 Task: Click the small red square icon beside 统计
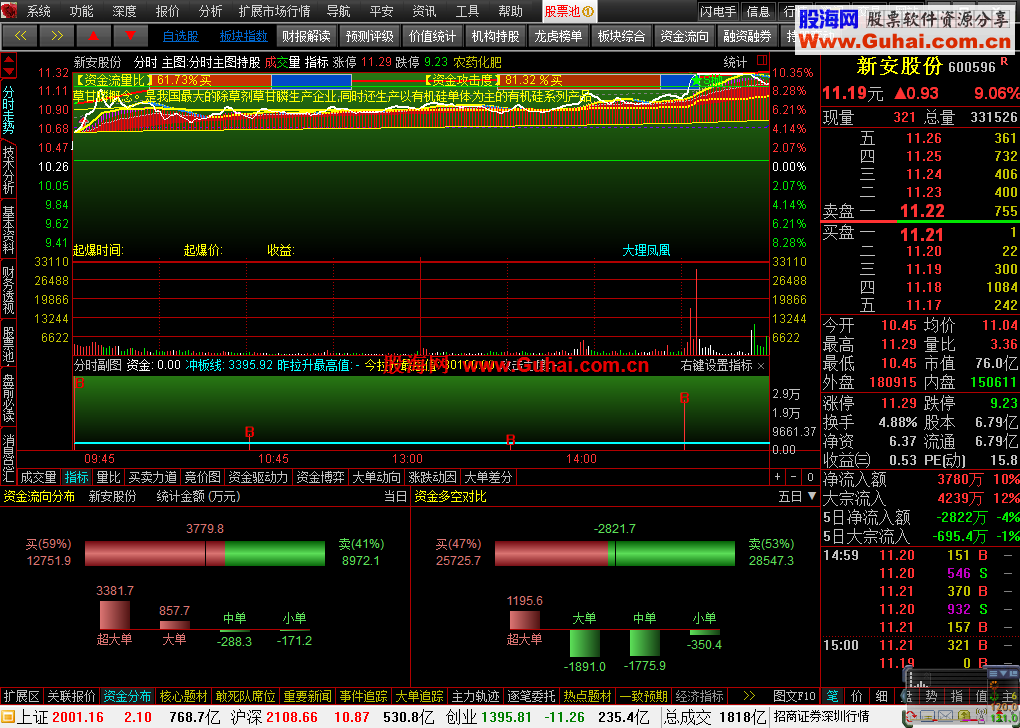762,61
